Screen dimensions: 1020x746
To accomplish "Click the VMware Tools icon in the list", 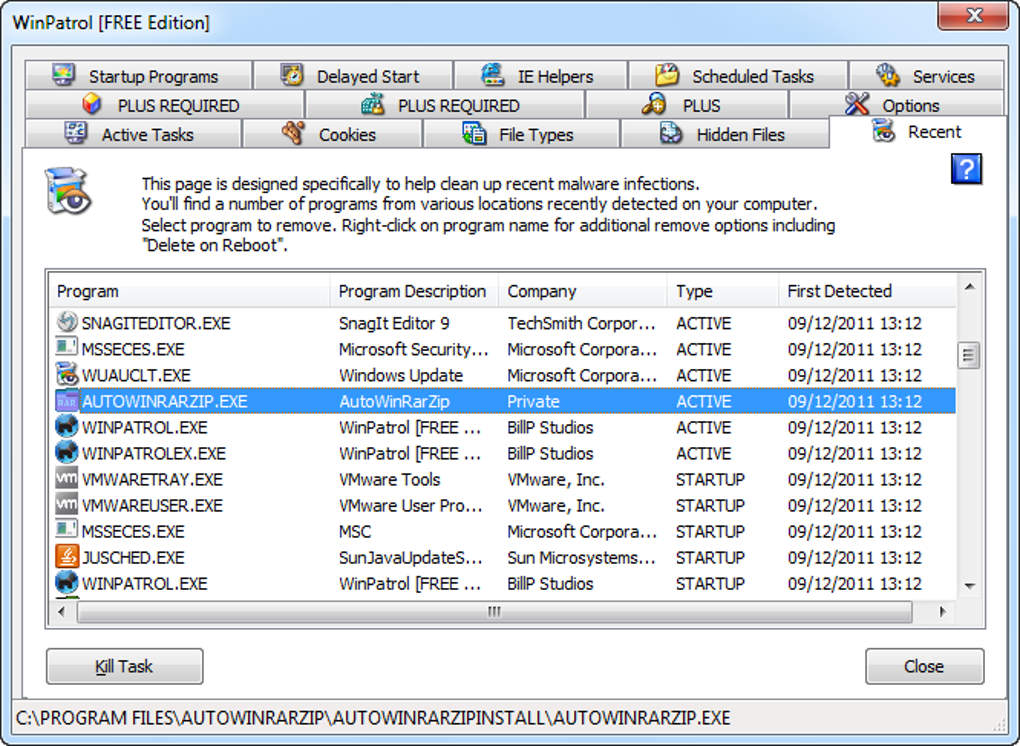I will click(x=62, y=479).
